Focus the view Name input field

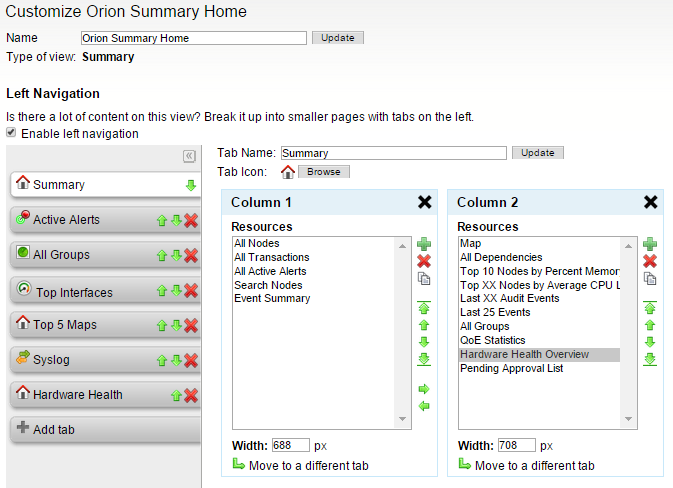194,38
